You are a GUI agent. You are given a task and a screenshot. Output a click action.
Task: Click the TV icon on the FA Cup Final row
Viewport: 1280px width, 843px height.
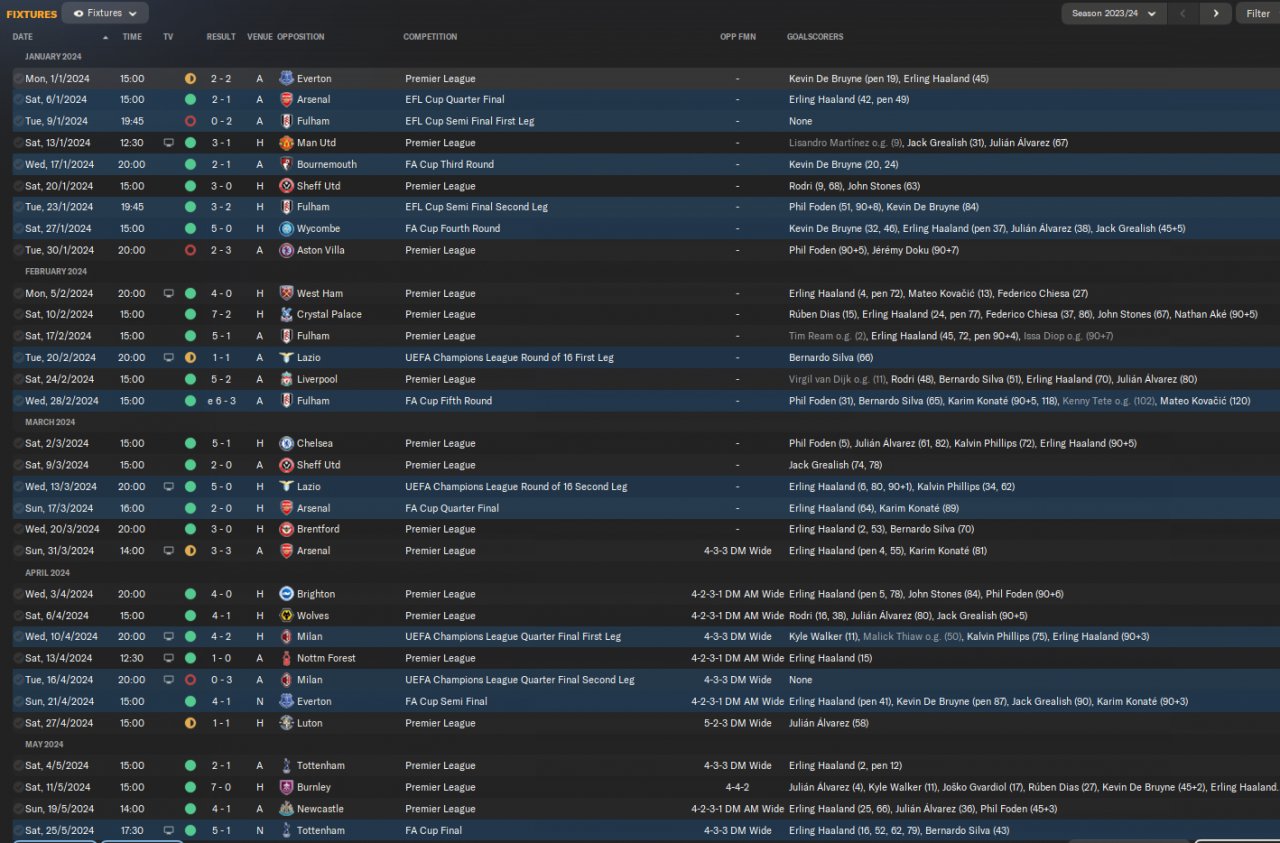[x=168, y=830]
